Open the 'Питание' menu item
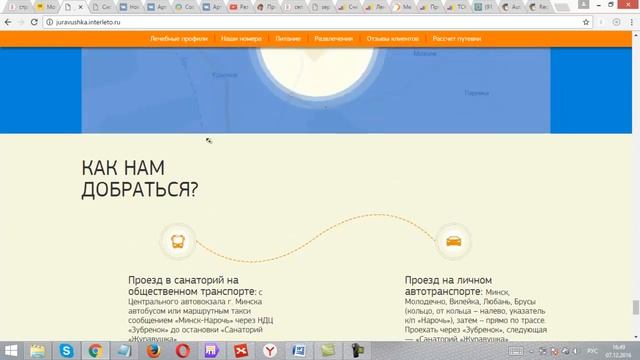Screen dimensions: 640x360 pyautogui.click(x=288, y=39)
